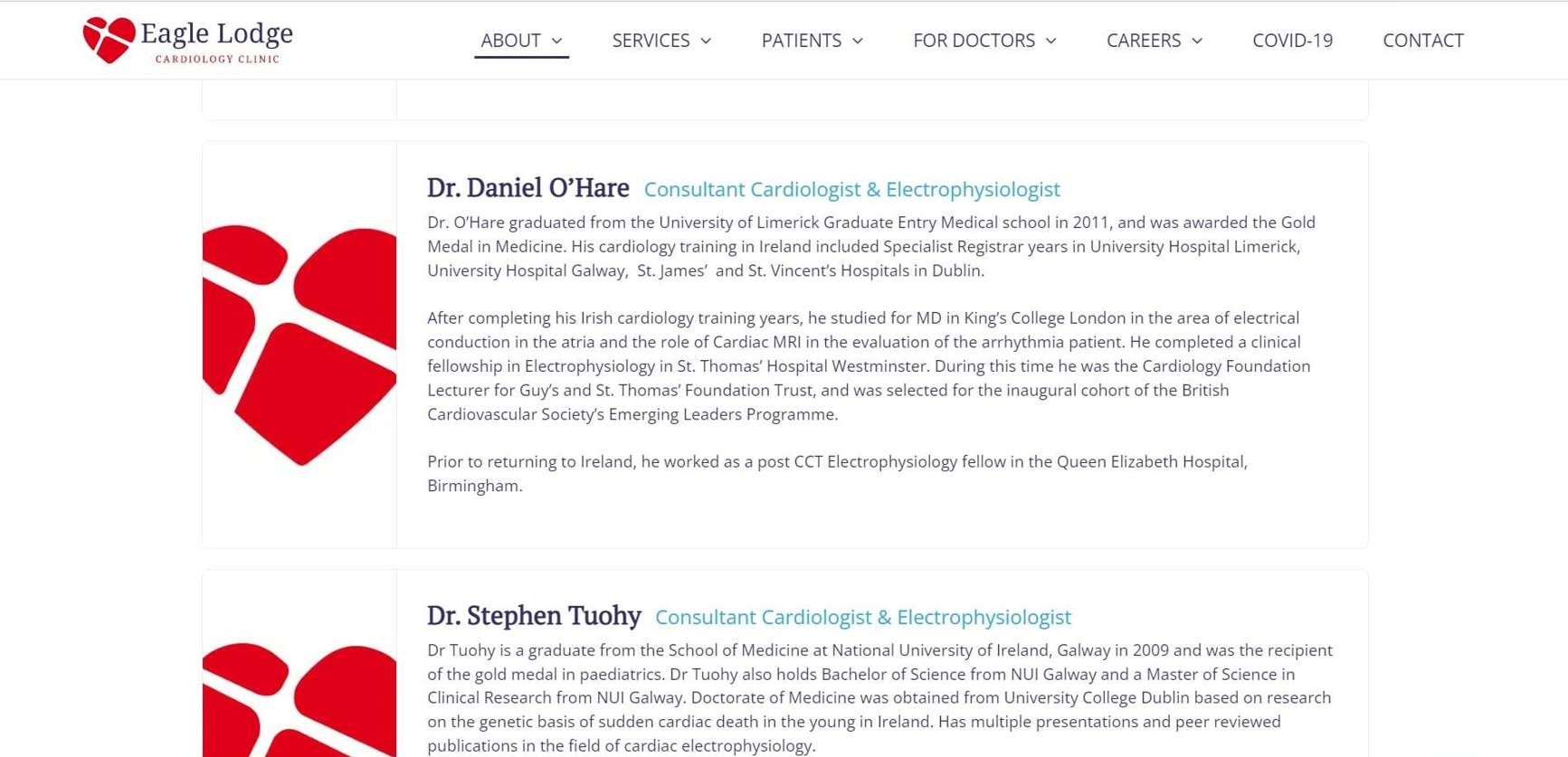Click the chevron next to SERVICES
This screenshot has height=757, width=1568.
[705, 42]
